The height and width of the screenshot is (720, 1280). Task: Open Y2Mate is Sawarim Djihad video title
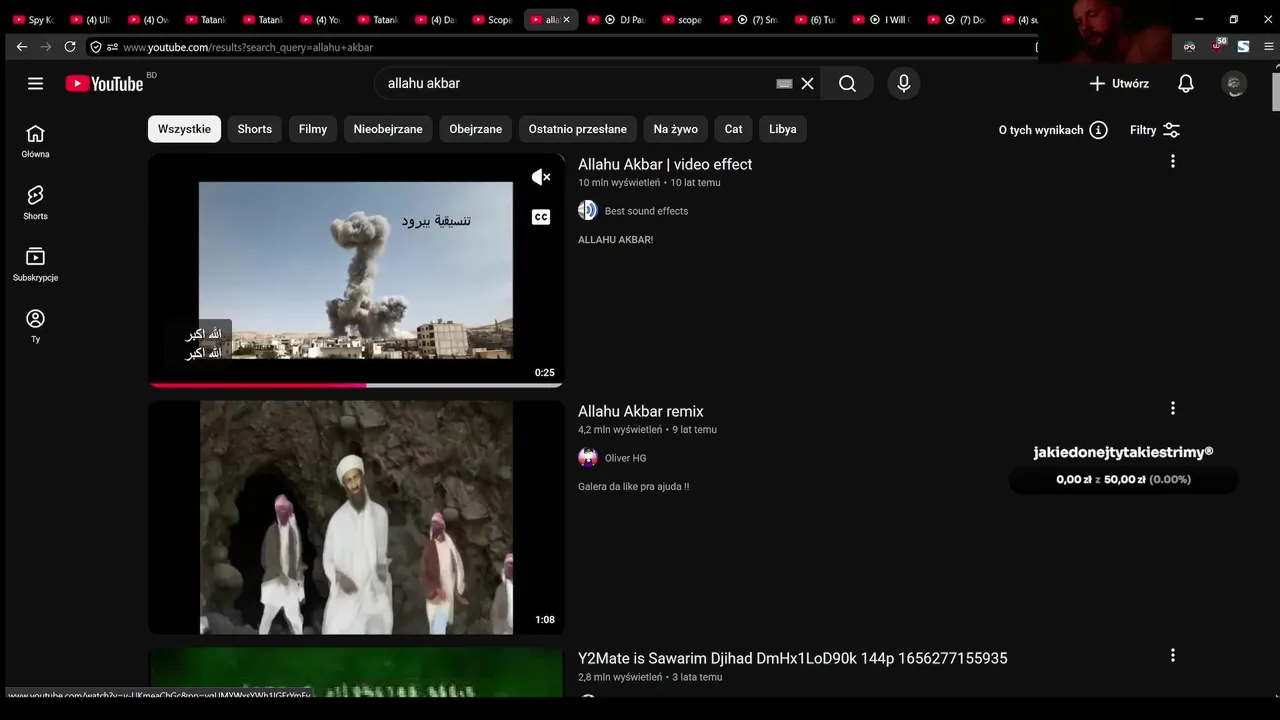pyautogui.click(x=793, y=658)
